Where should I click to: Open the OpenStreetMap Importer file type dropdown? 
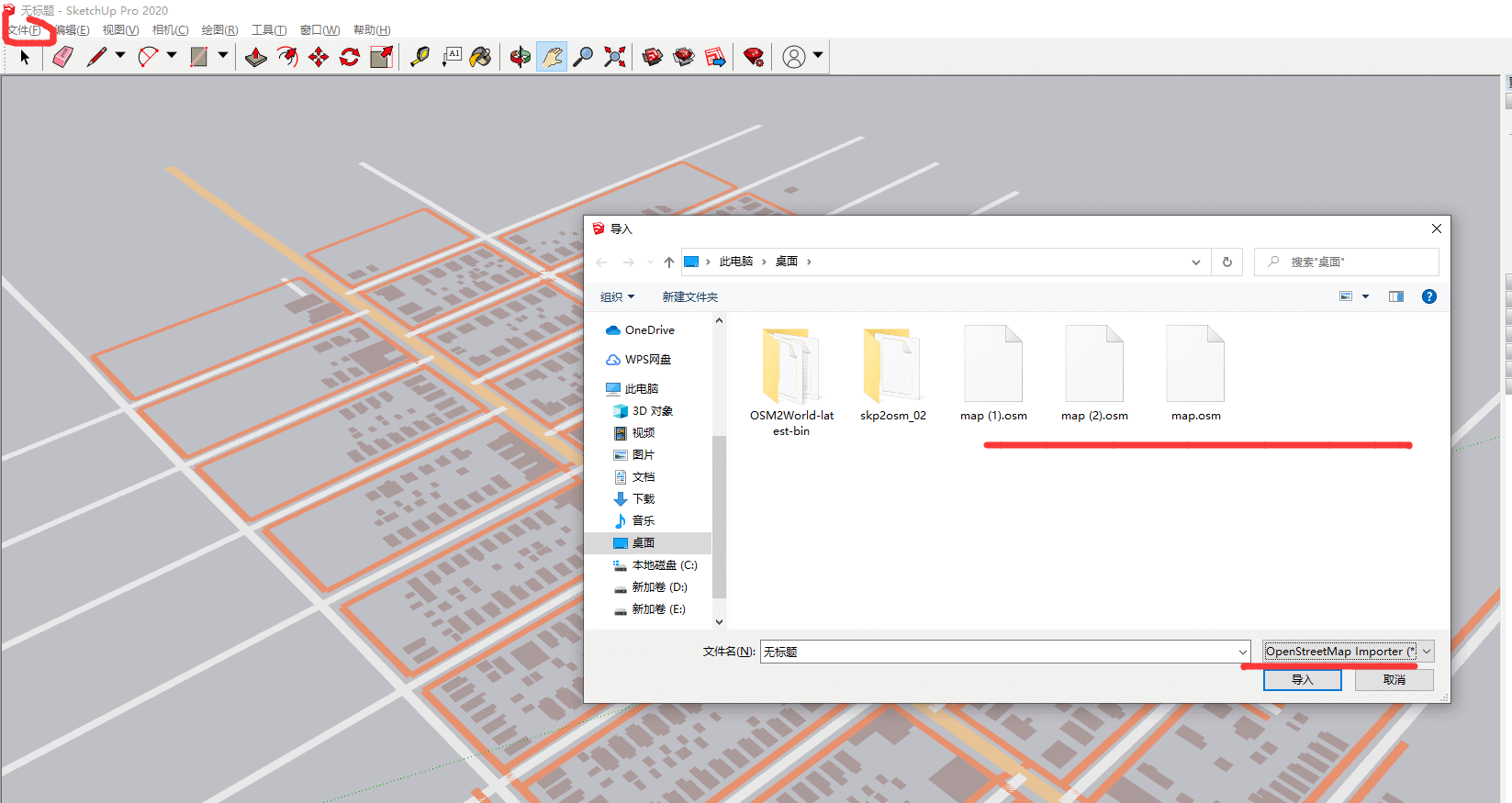click(x=1347, y=652)
